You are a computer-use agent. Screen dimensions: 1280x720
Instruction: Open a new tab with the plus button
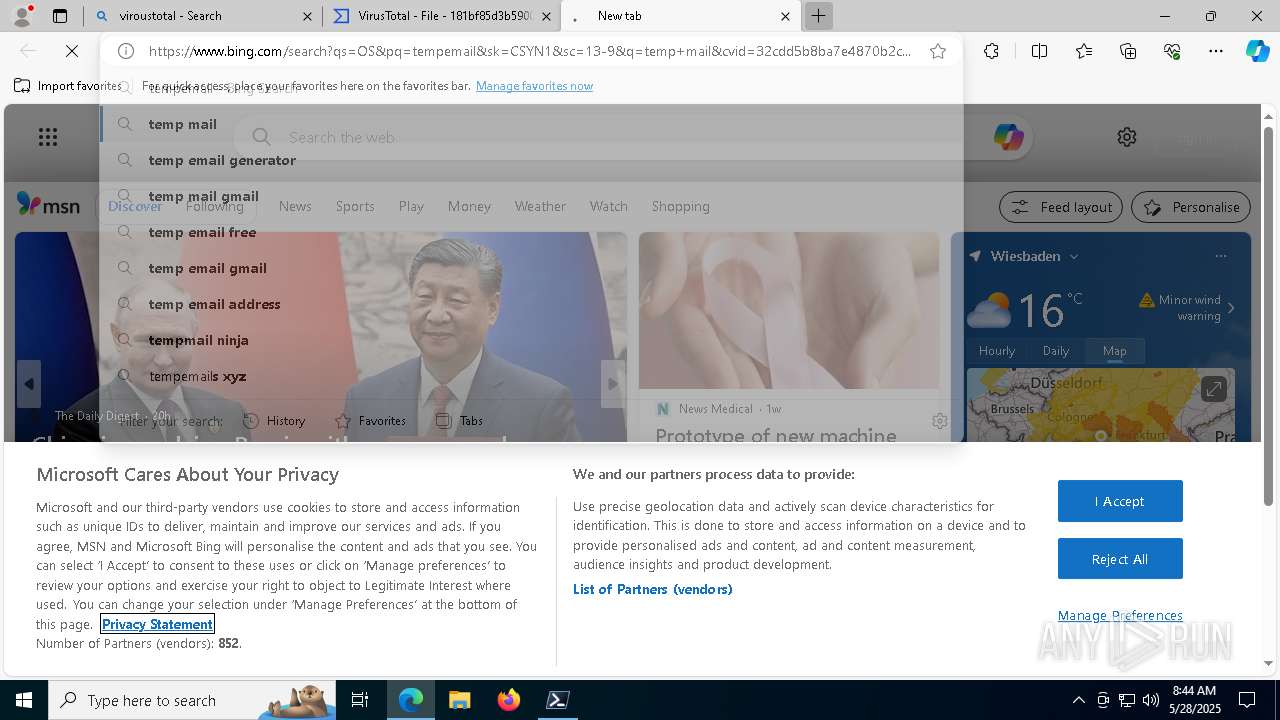(x=818, y=16)
